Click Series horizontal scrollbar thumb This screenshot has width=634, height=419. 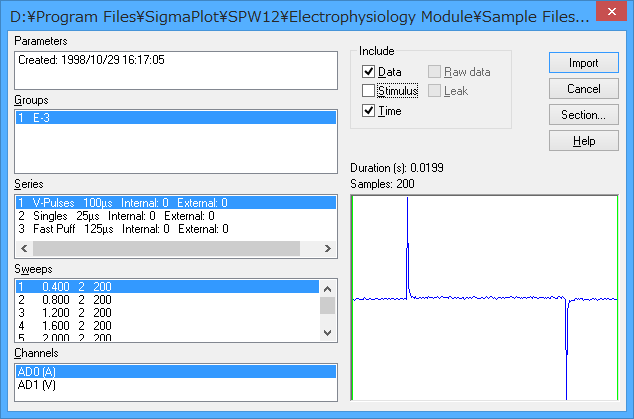point(166,248)
